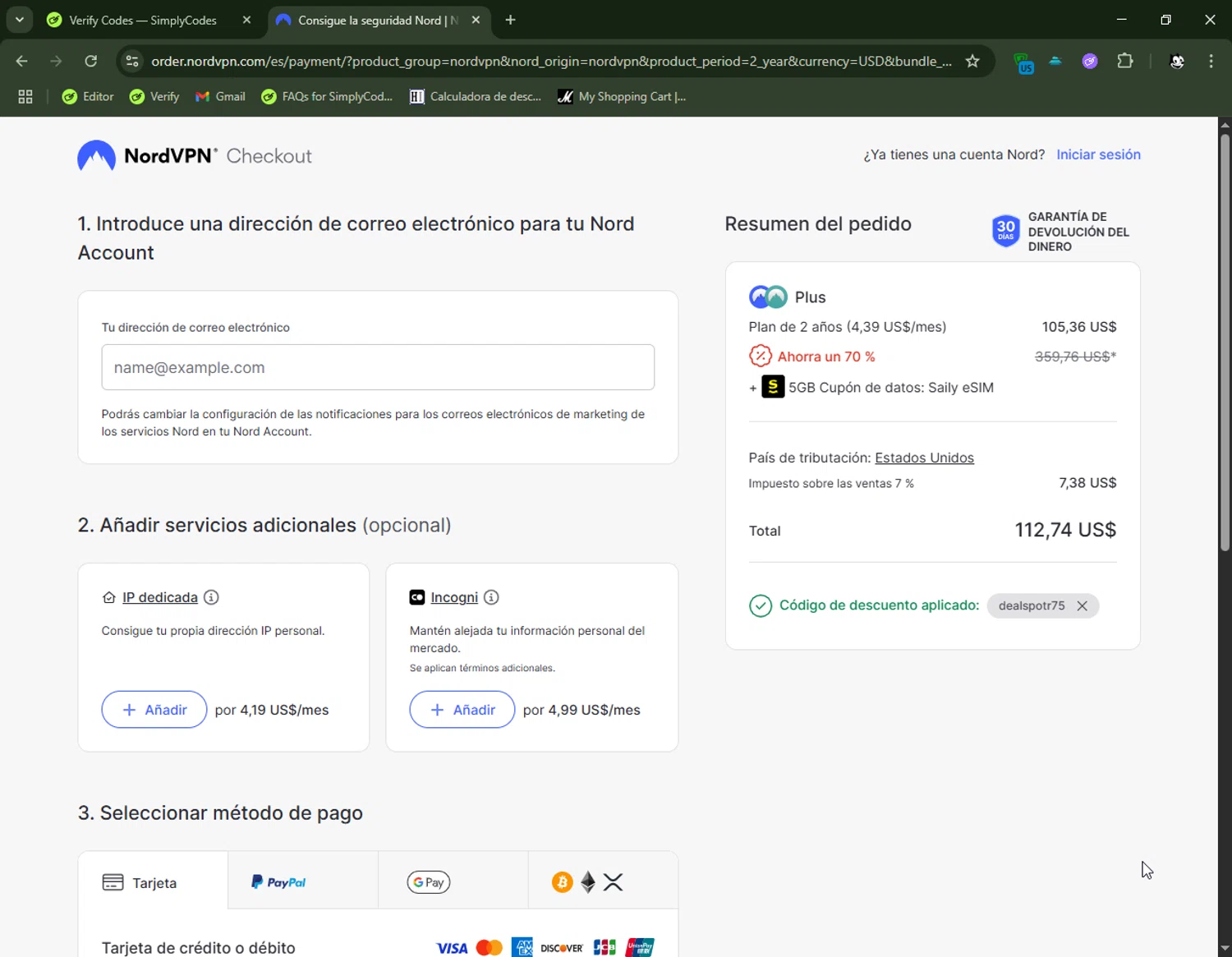Focus the email address input field
Viewport: 1232px width, 957px height.
pyautogui.click(x=378, y=367)
